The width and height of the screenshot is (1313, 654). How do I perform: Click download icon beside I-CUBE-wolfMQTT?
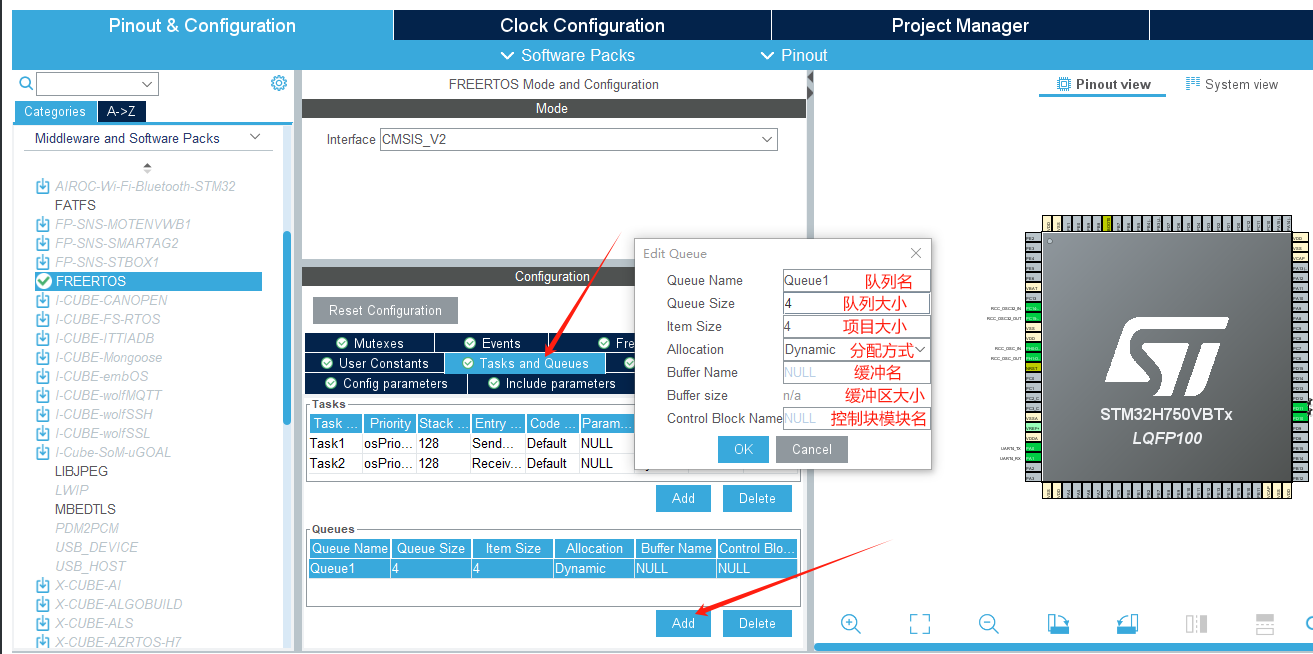pyautogui.click(x=43, y=395)
